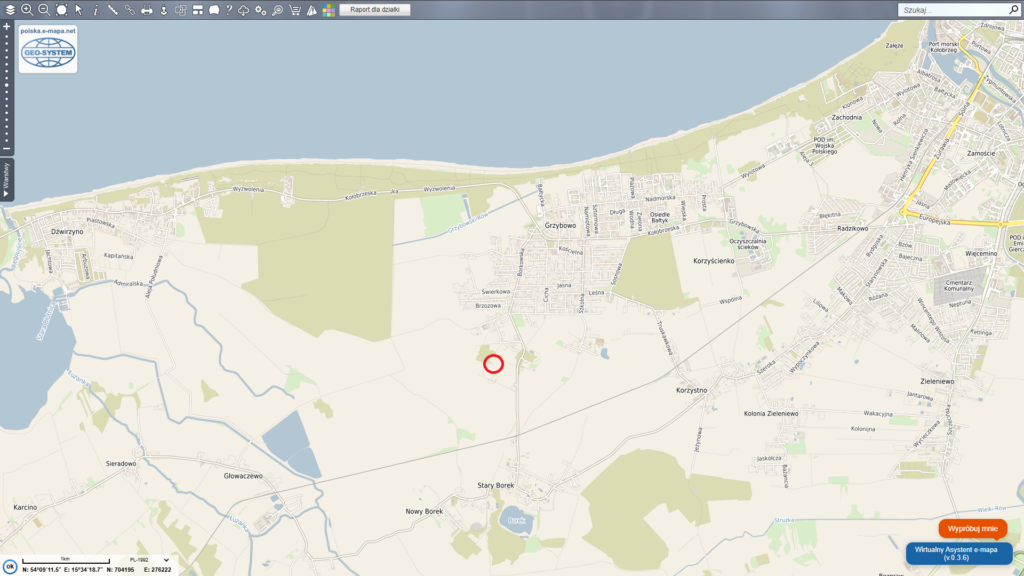
Task: Click the GEO-SYSTEM logo
Action: (x=48, y=53)
